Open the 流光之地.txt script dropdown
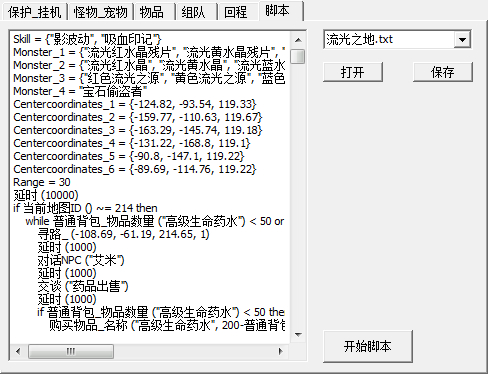Screen dimensions: 488x374 point(462,40)
